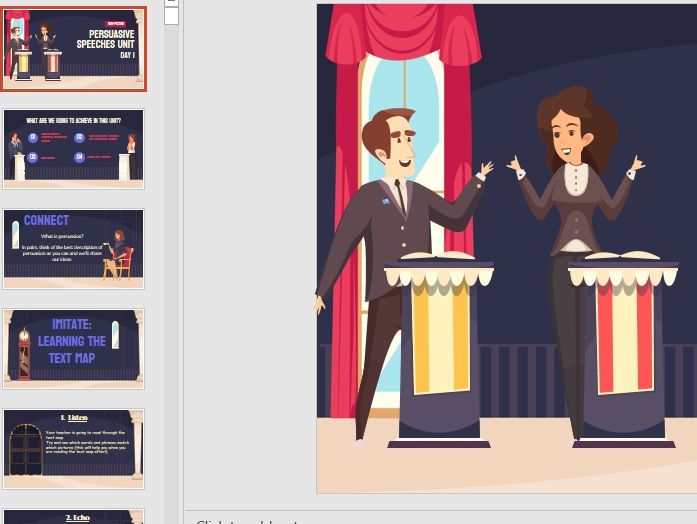Select the '1. Listen' slide thumbnail
697x524 pixels.
[73, 447]
